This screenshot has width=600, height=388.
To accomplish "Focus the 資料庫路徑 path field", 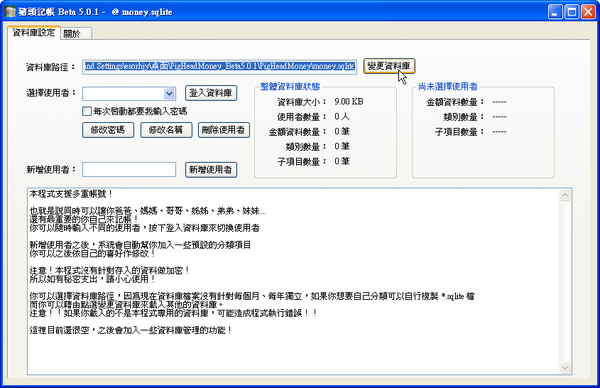I will click(220, 67).
